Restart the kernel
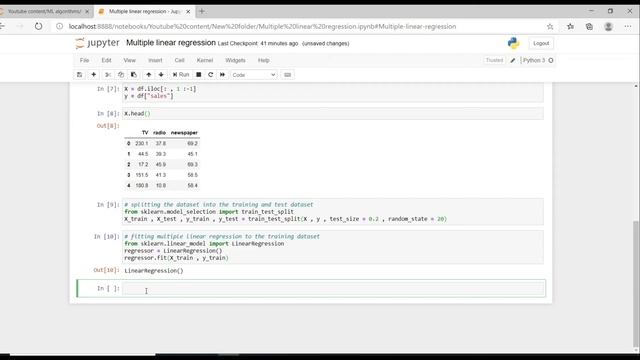The image size is (640, 360). 211,75
